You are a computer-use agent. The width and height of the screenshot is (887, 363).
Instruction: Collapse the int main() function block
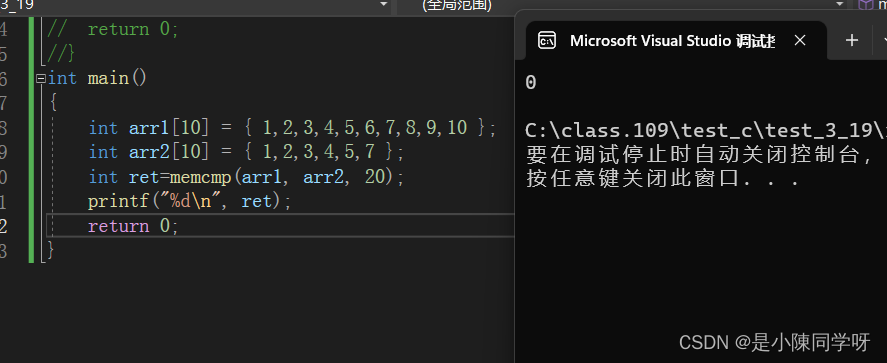point(41,79)
